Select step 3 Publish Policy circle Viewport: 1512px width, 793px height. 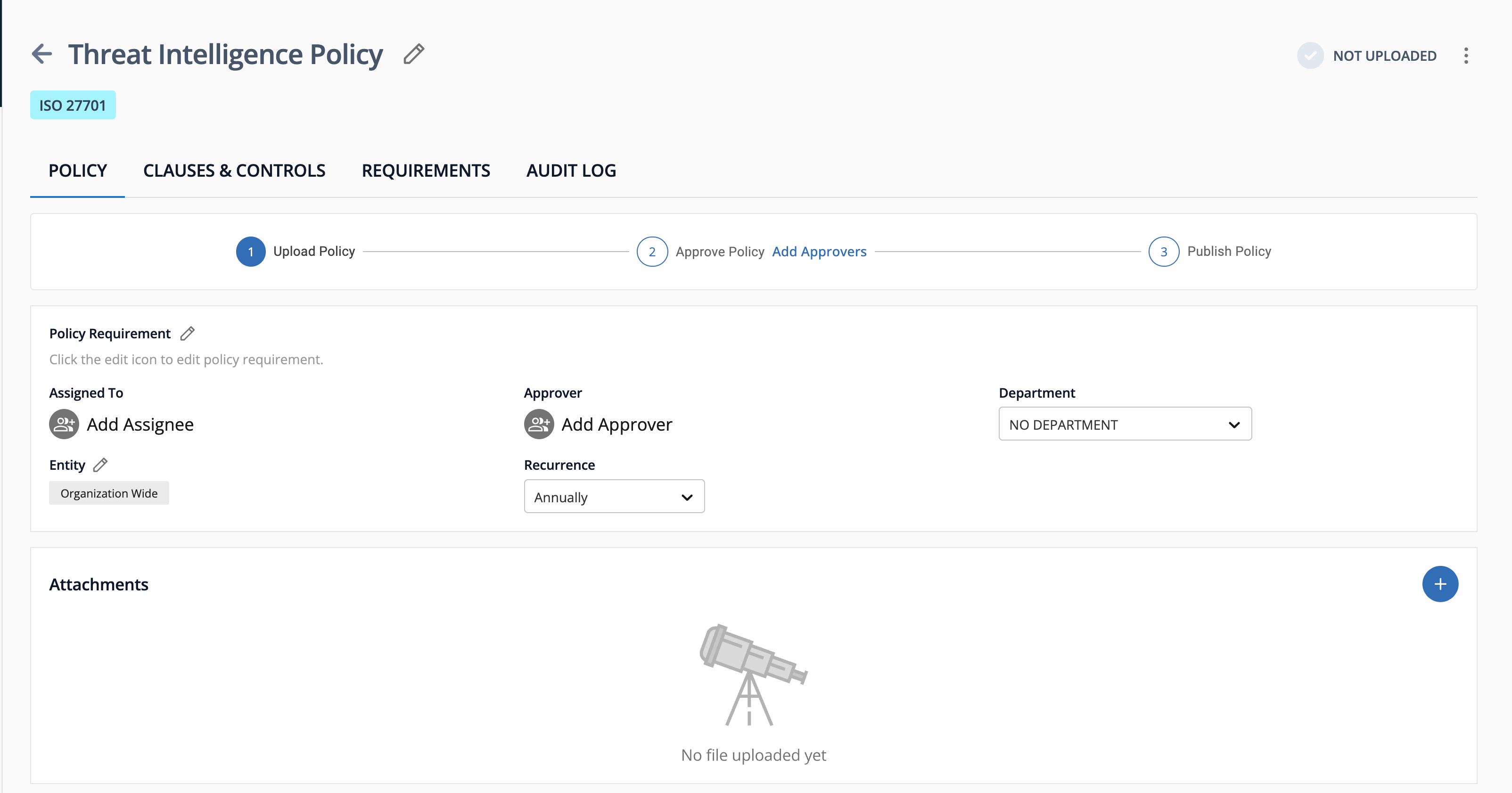click(x=1164, y=252)
